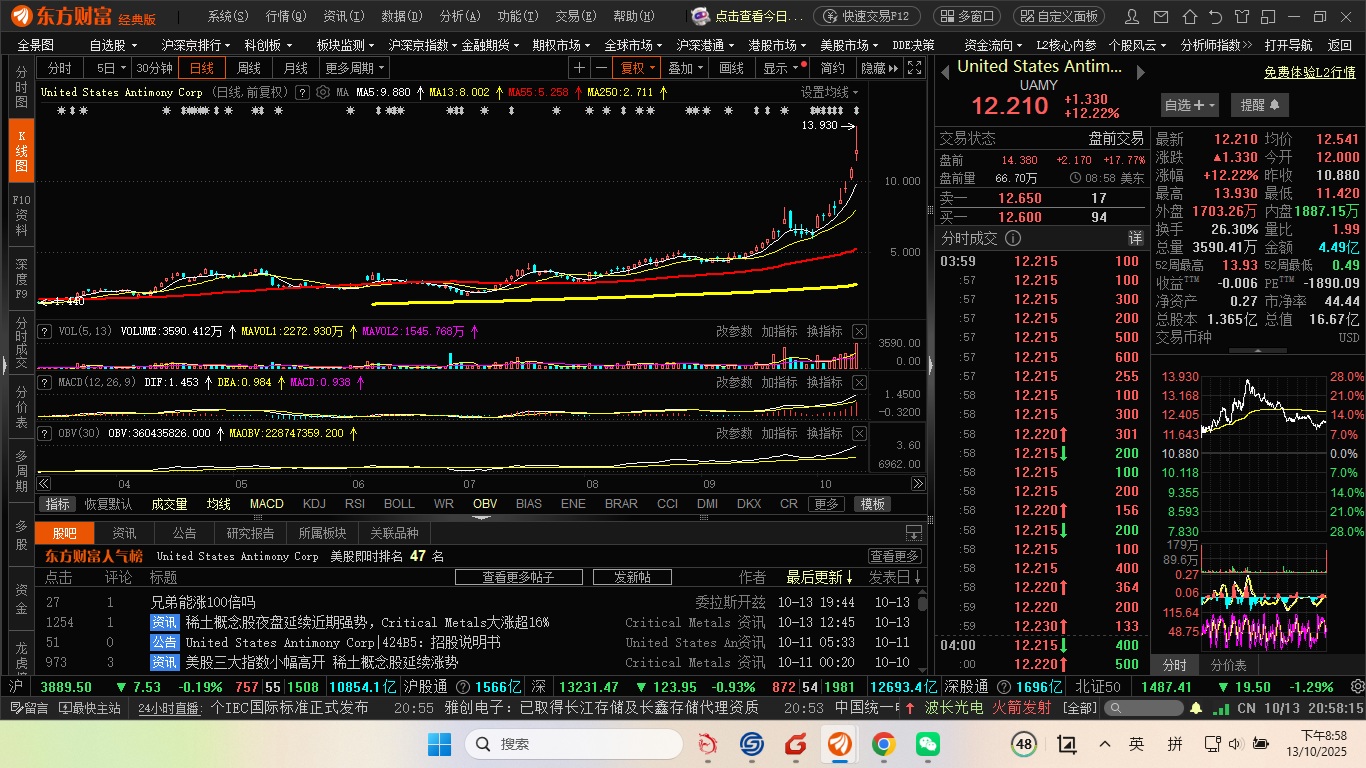Open Windows Start menu
This screenshot has width=1366, height=768.
click(439, 744)
